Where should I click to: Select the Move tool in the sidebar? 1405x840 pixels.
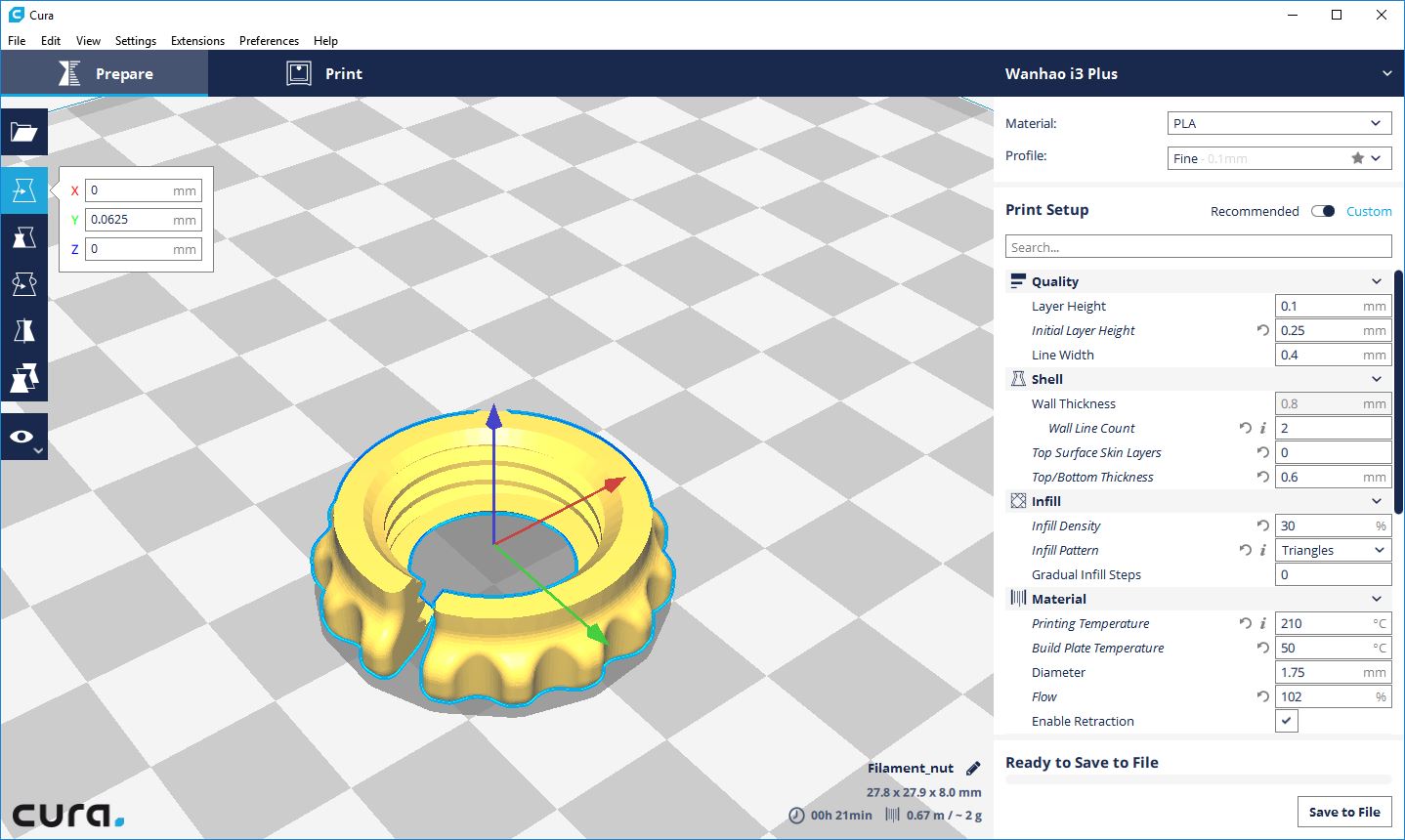(23, 190)
